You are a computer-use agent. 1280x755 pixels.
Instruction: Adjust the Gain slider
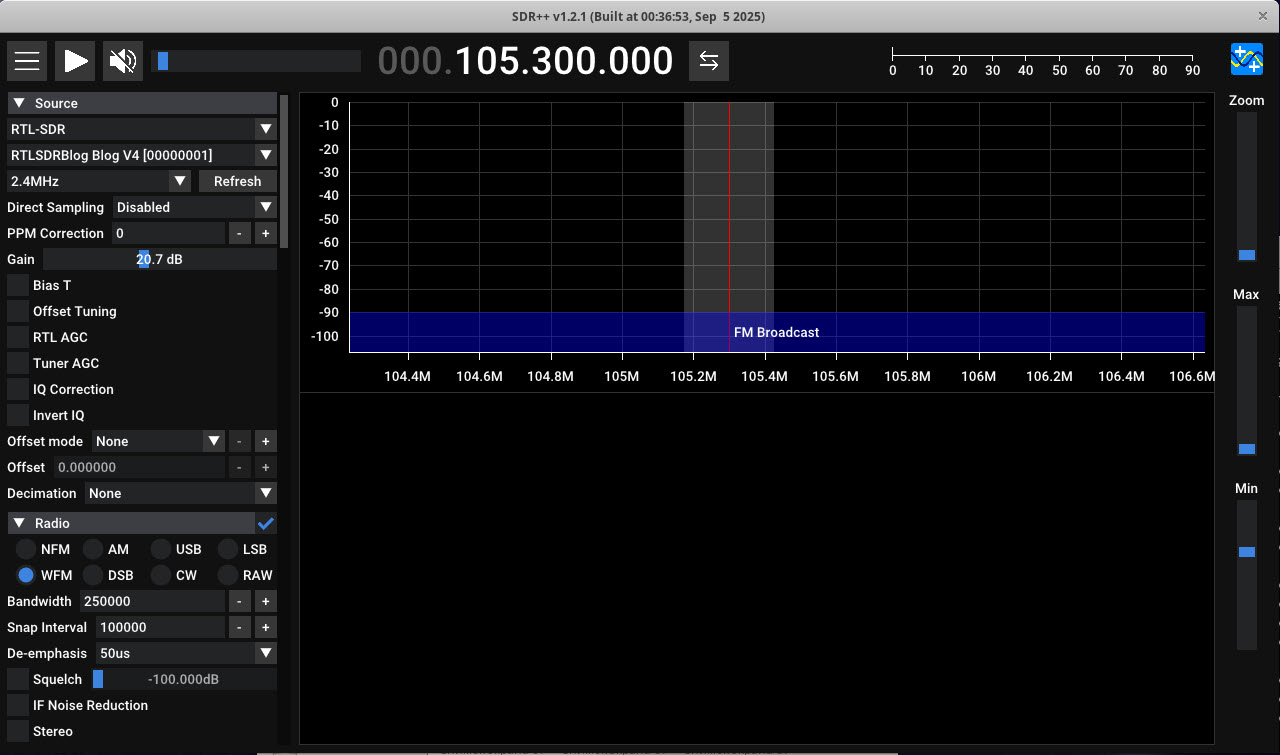coord(143,259)
